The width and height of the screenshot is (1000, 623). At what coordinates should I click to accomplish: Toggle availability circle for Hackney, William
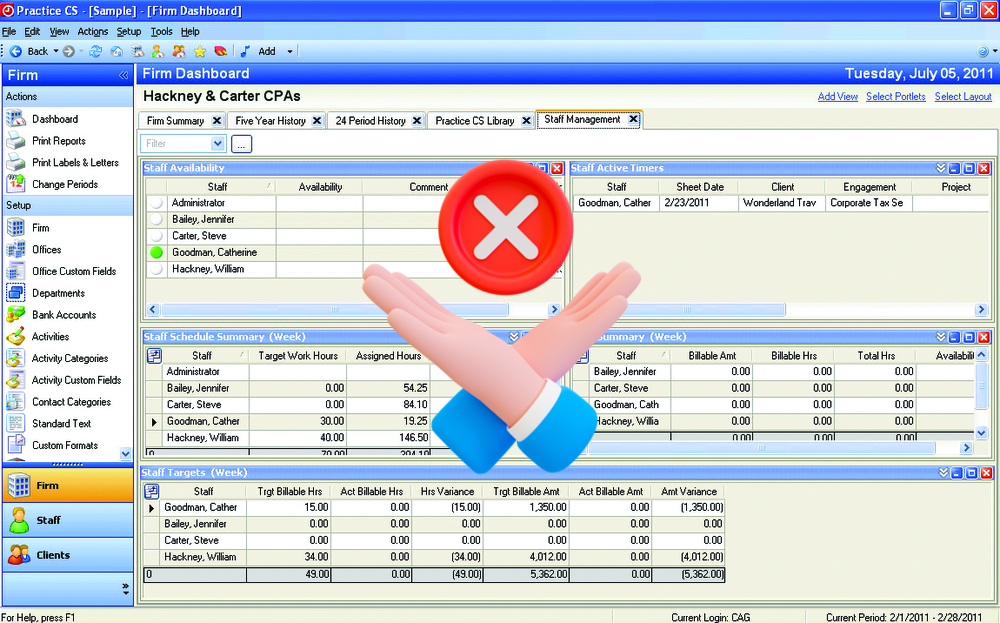click(156, 269)
